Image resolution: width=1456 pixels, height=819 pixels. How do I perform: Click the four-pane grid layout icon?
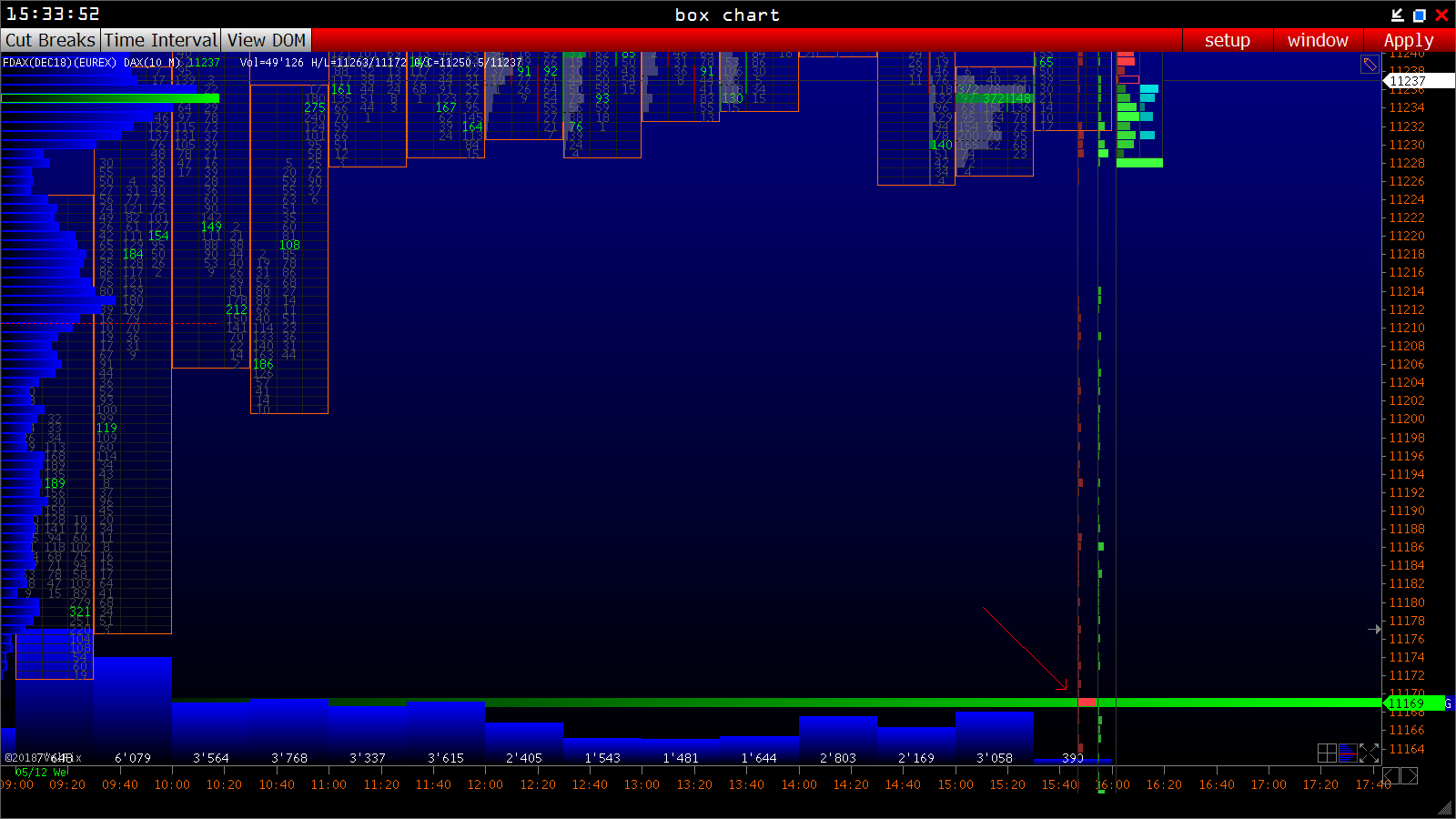pos(1327,753)
